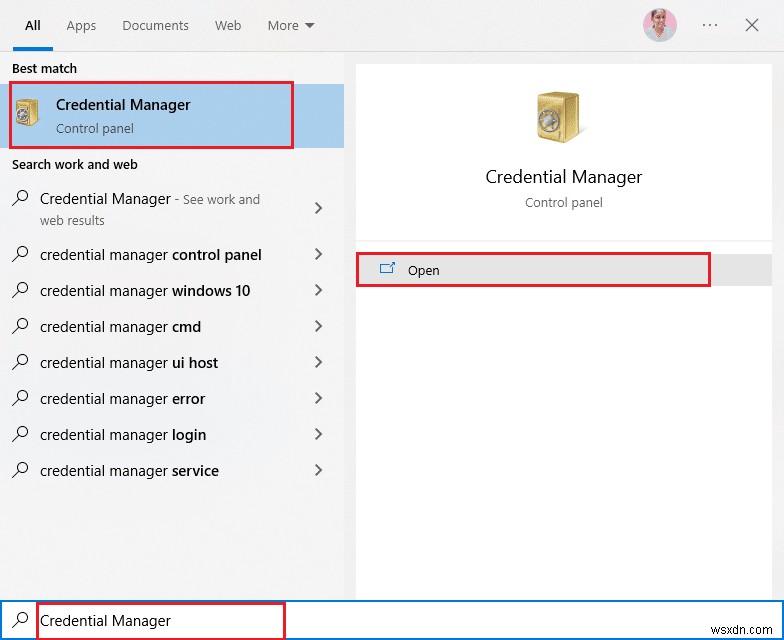Select 'credential manager service' suggestion

click(129, 470)
